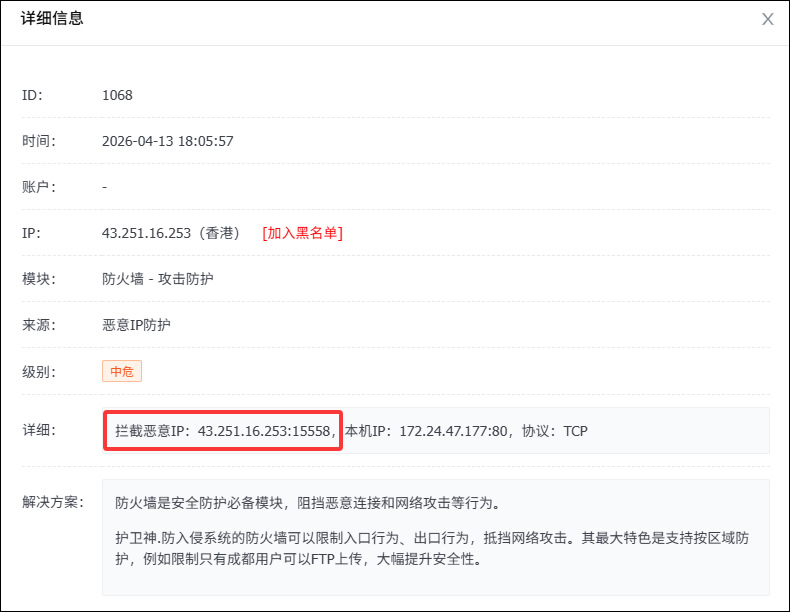Click the paragraph beginning 护卫神.防入侵系统

click(x=432, y=549)
